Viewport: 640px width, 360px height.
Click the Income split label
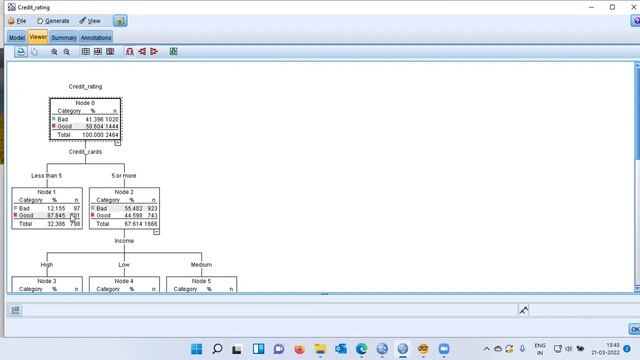124,241
